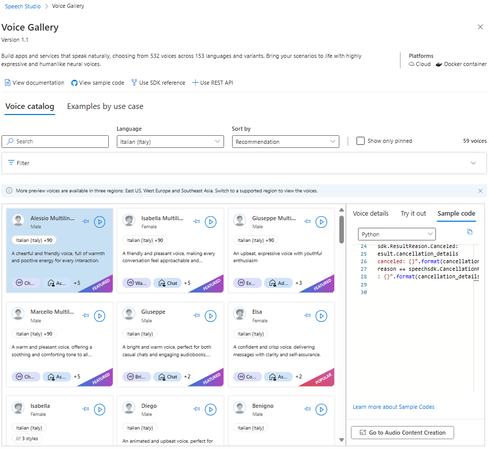Click the Chat style tag on Giuseppe card
Image resolution: width=489 pixels, height=449 pixels.
[x=167, y=377]
